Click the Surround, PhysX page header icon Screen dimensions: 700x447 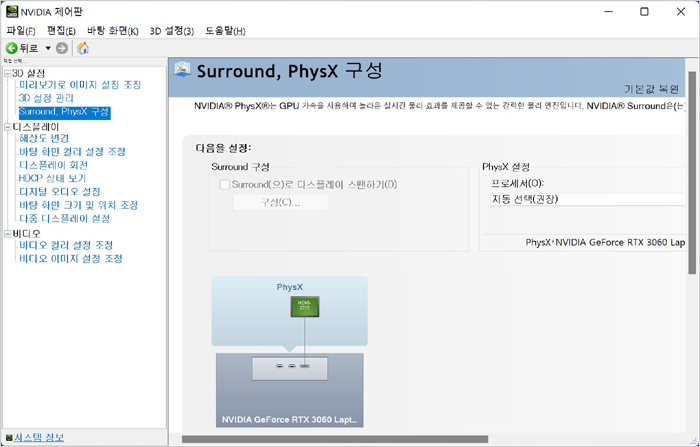[183, 70]
